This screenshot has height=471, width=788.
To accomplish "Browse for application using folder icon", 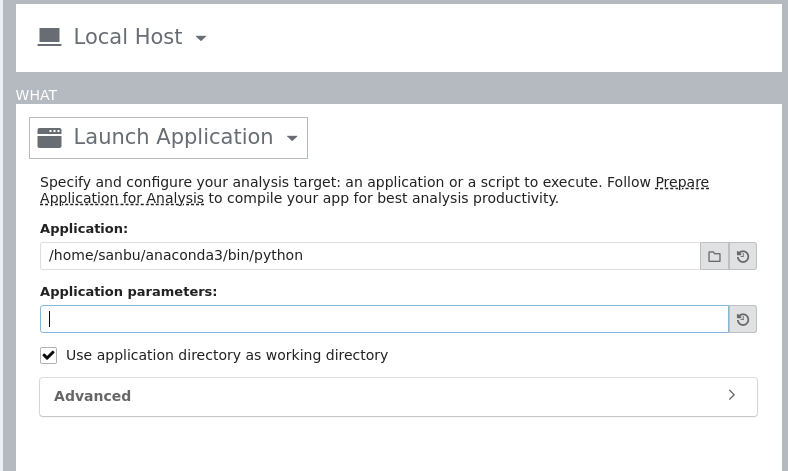I will click(714, 256).
